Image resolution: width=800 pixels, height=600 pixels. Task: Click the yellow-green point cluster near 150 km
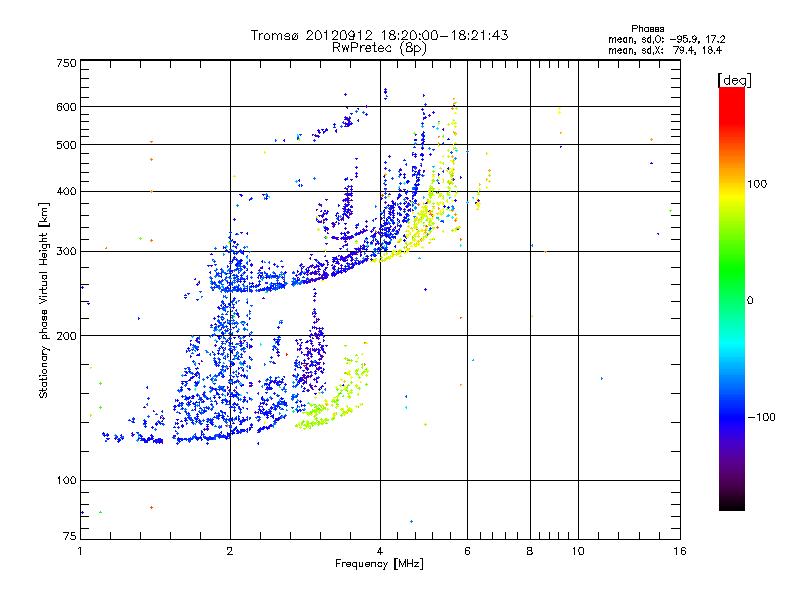pos(332,395)
